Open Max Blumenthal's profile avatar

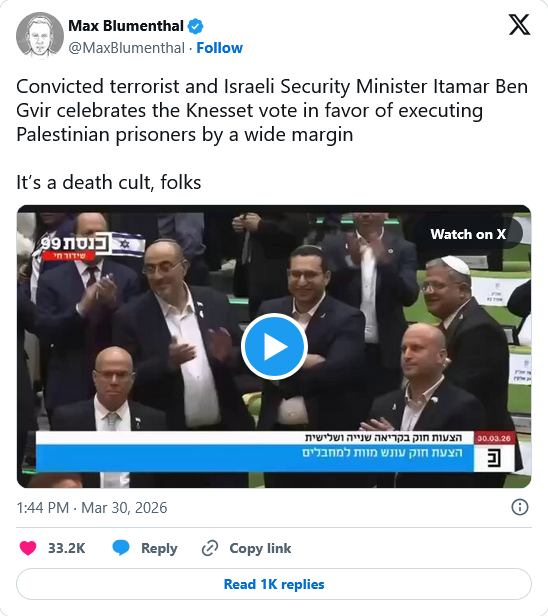40,36
